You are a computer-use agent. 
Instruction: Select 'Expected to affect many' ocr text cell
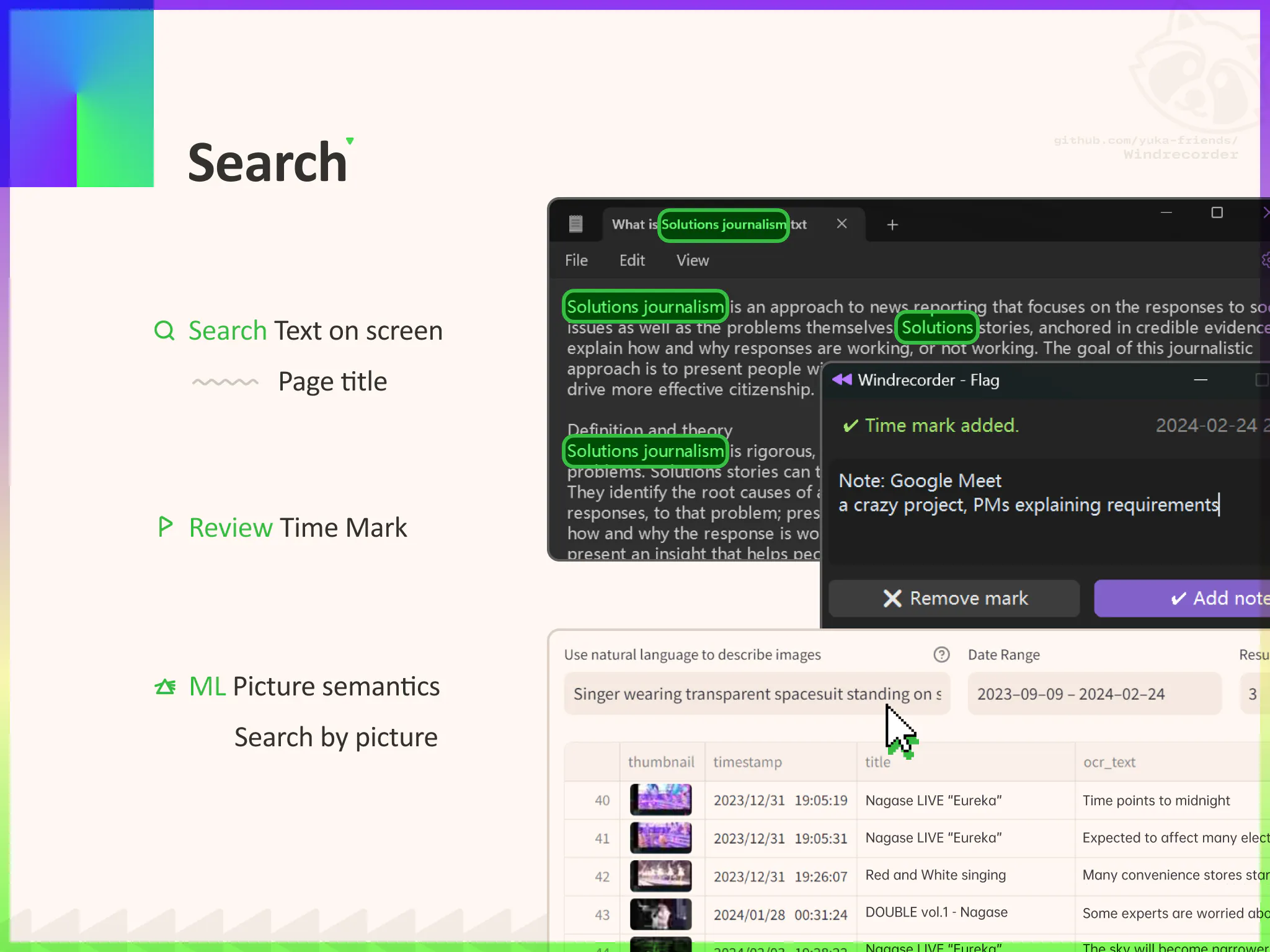click(x=1172, y=838)
